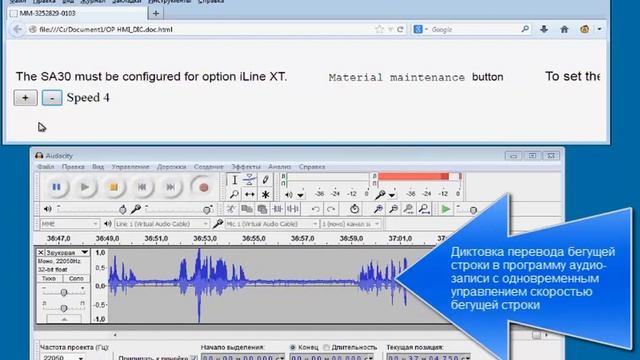Click the Silence audio icon

pyautogui.click(x=293, y=209)
